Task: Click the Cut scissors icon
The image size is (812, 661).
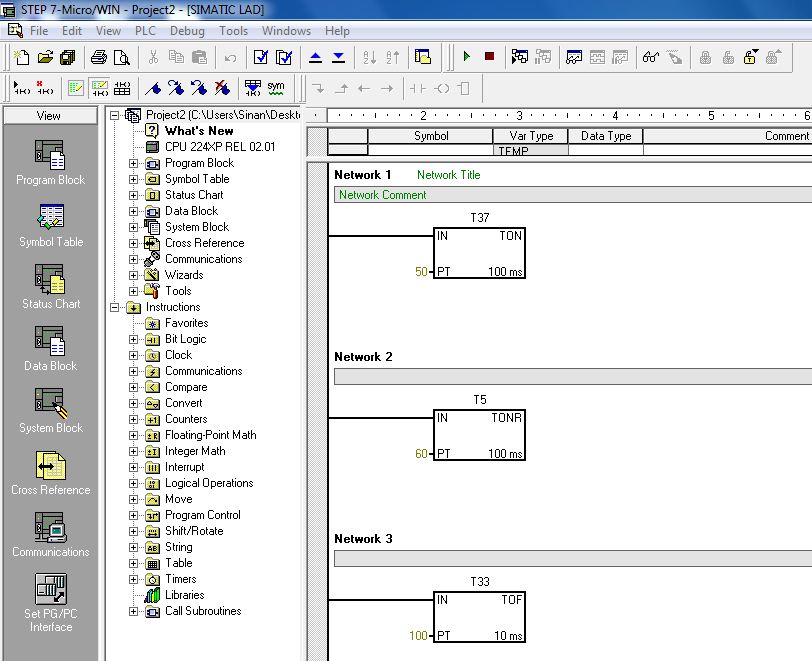Action: (x=153, y=57)
